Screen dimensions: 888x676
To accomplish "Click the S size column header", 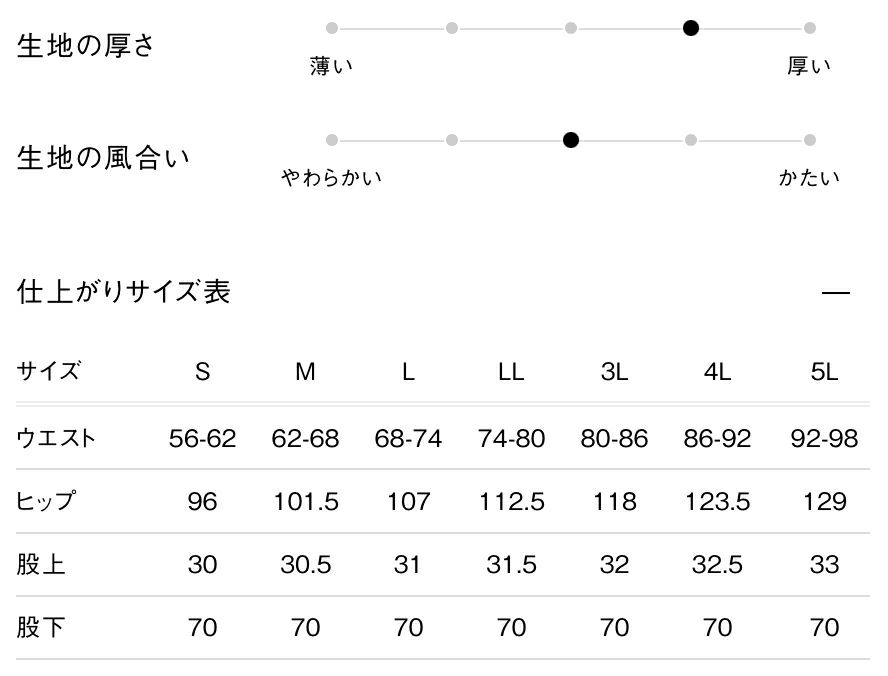I will [202, 372].
